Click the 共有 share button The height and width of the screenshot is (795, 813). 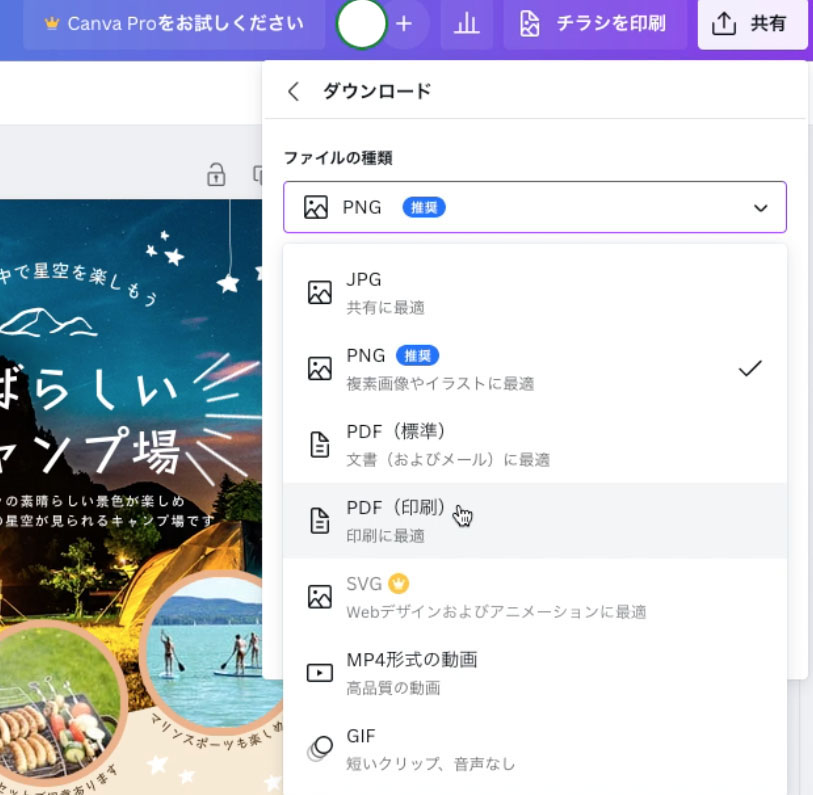click(752, 24)
